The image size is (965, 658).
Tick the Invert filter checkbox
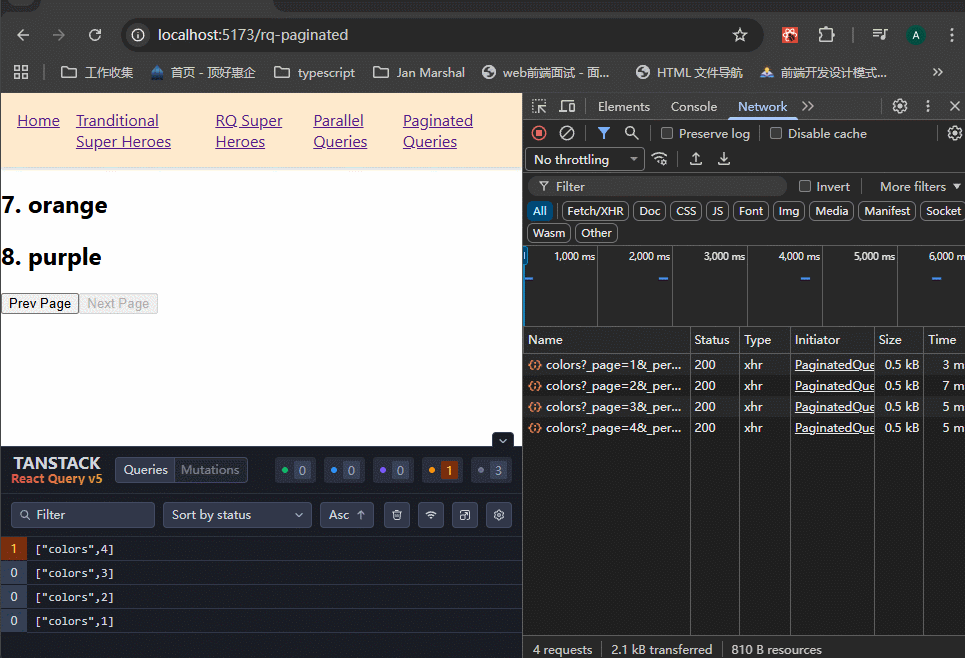(x=805, y=186)
